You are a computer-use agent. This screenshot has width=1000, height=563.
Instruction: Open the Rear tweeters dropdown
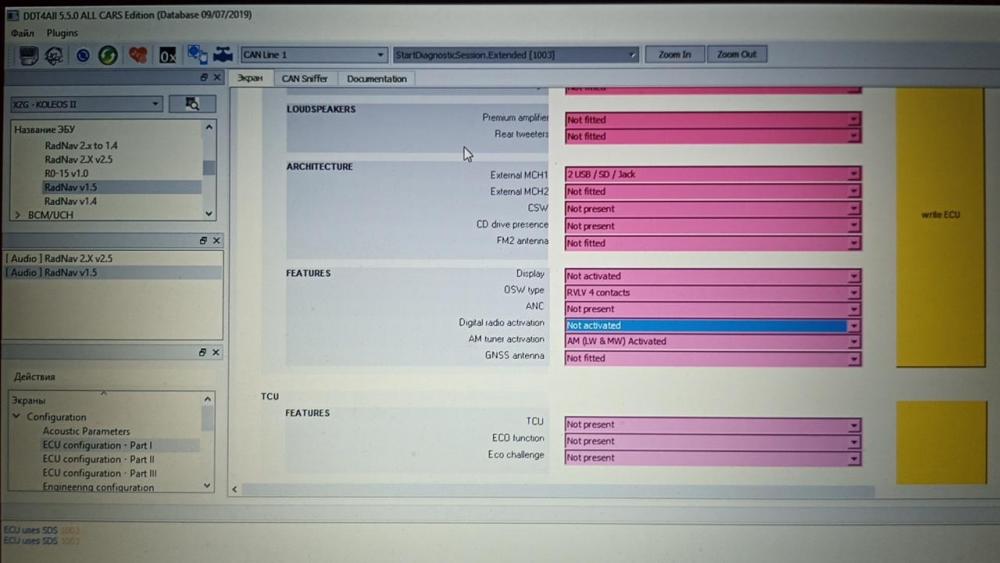(x=713, y=136)
